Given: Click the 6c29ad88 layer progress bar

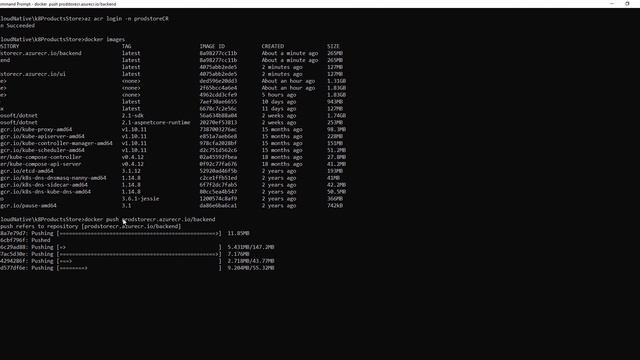Looking at the screenshot, I should pos(139,247).
